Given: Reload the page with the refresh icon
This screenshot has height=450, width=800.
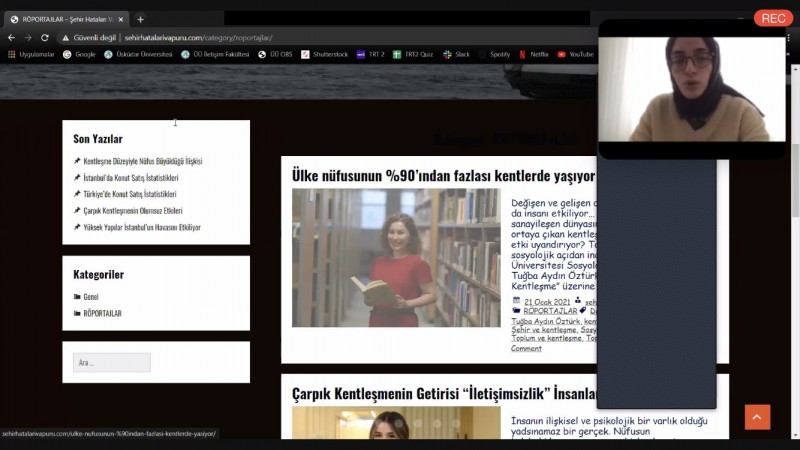Looking at the screenshot, I should point(44,37).
